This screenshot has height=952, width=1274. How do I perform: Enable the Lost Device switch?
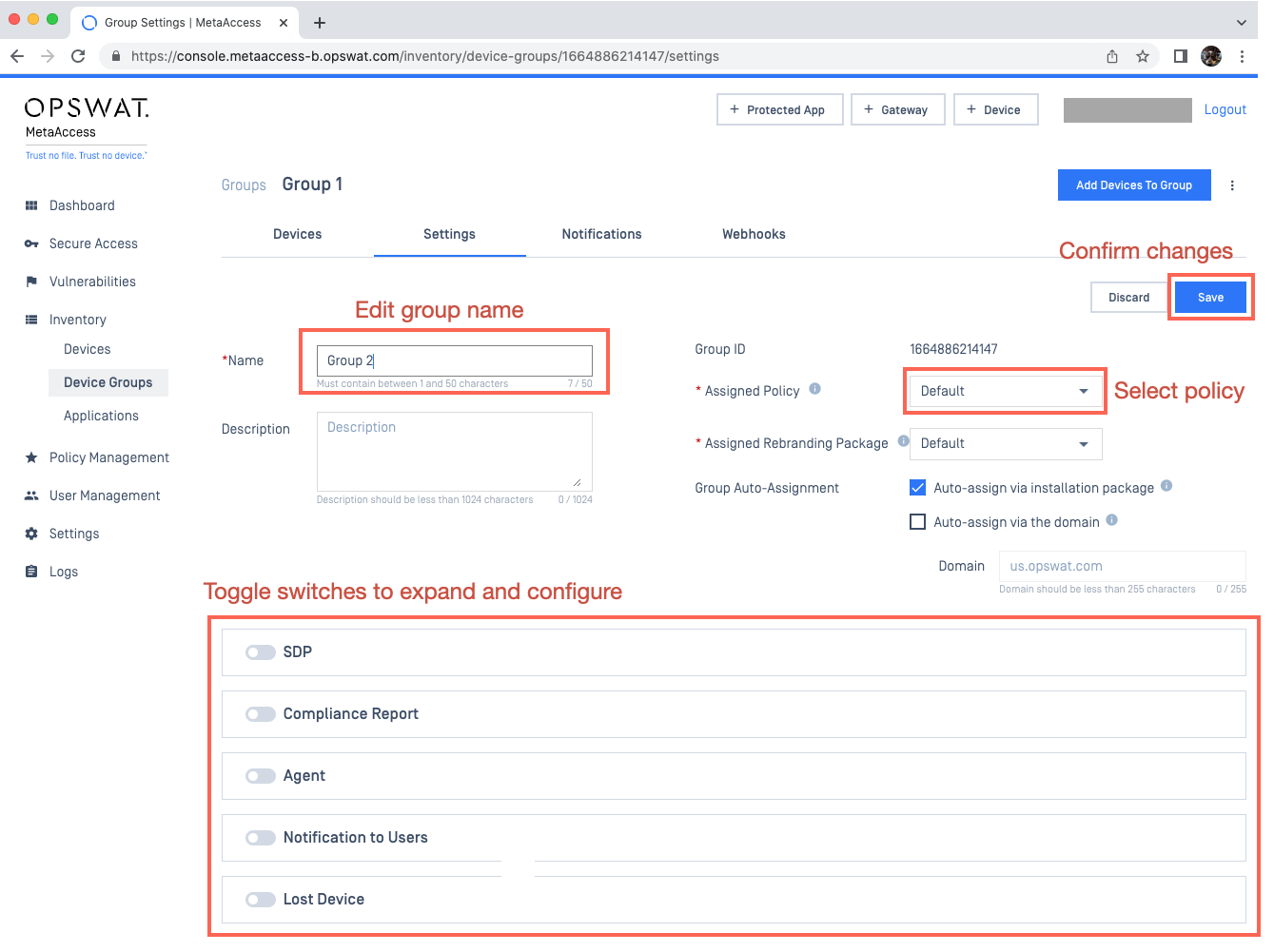(260, 900)
